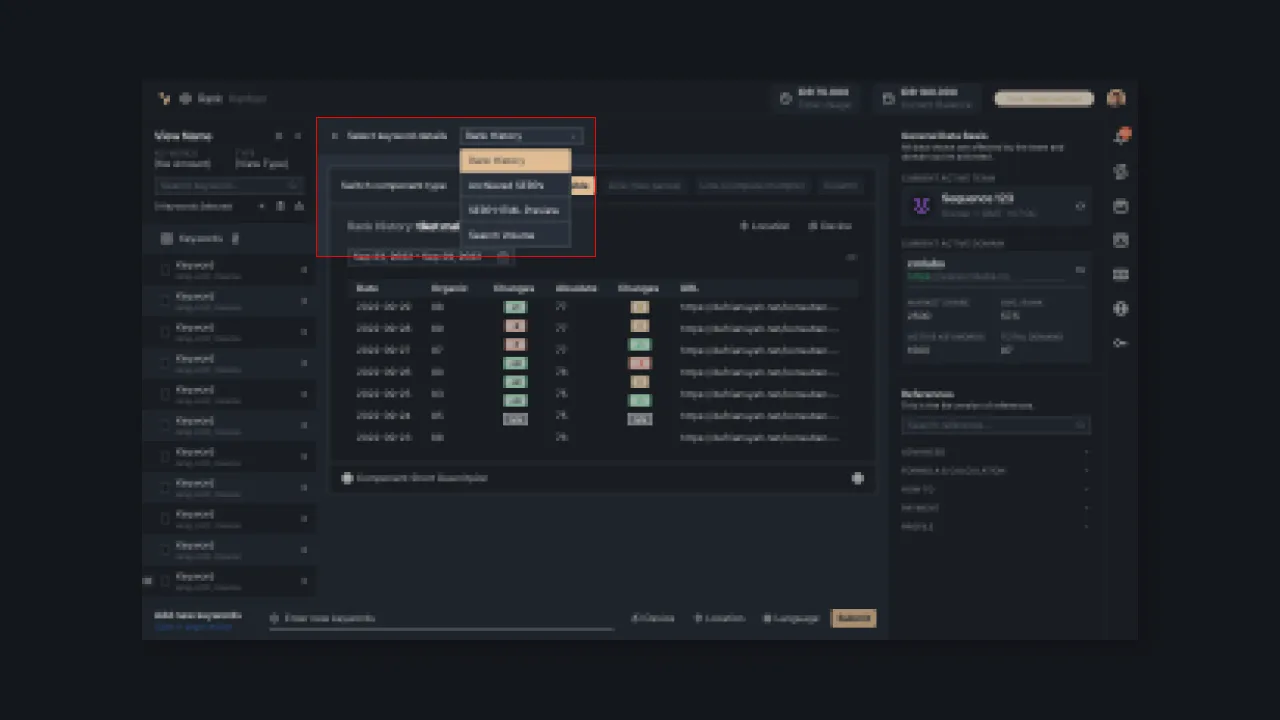
Task: Expand the FORMULA & CALCULATION section
Action: 995,470
